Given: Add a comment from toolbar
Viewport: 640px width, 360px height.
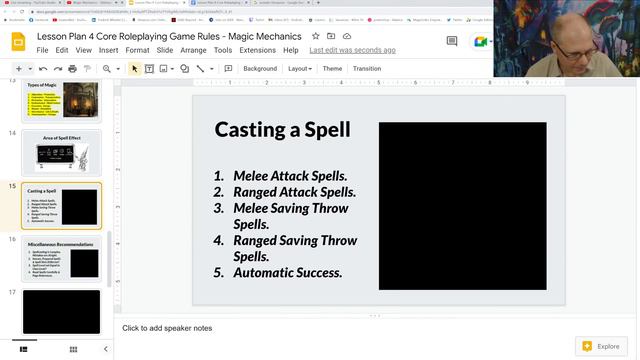Looking at the screenshot, I should pos(228,69).
